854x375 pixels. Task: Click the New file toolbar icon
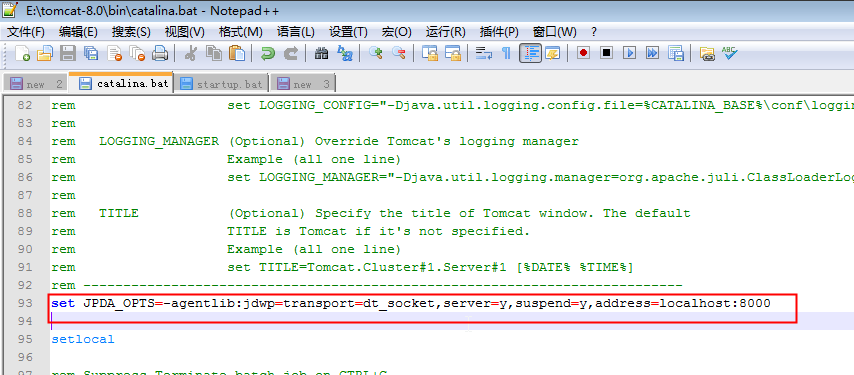click(22, 53)
